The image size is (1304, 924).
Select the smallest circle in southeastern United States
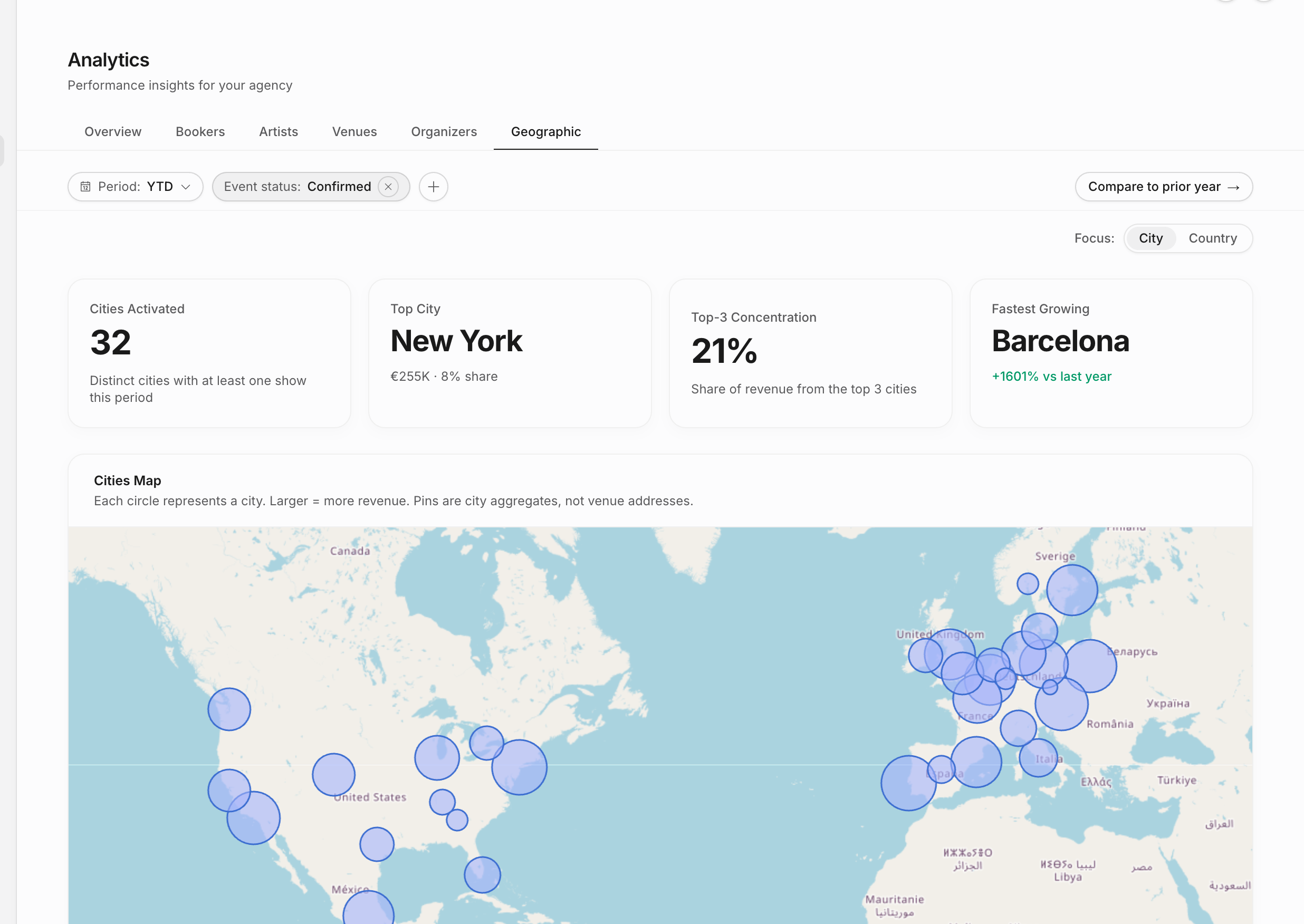coord(457,820)
